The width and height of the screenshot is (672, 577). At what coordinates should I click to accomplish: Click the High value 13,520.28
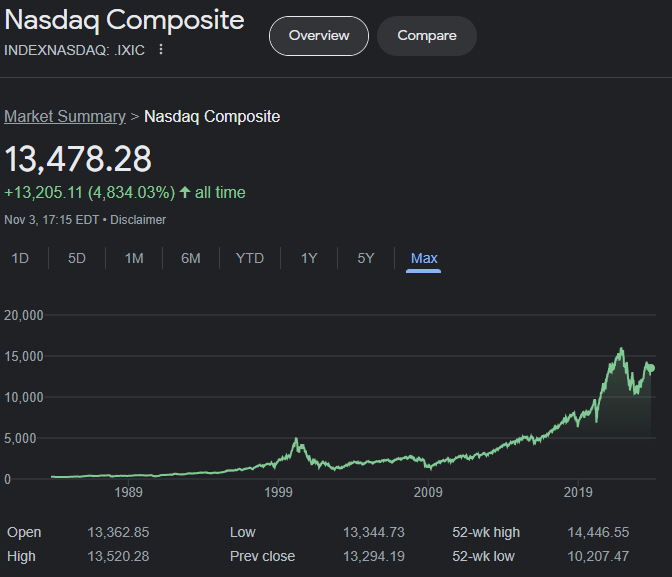click(x=118, y=556)
